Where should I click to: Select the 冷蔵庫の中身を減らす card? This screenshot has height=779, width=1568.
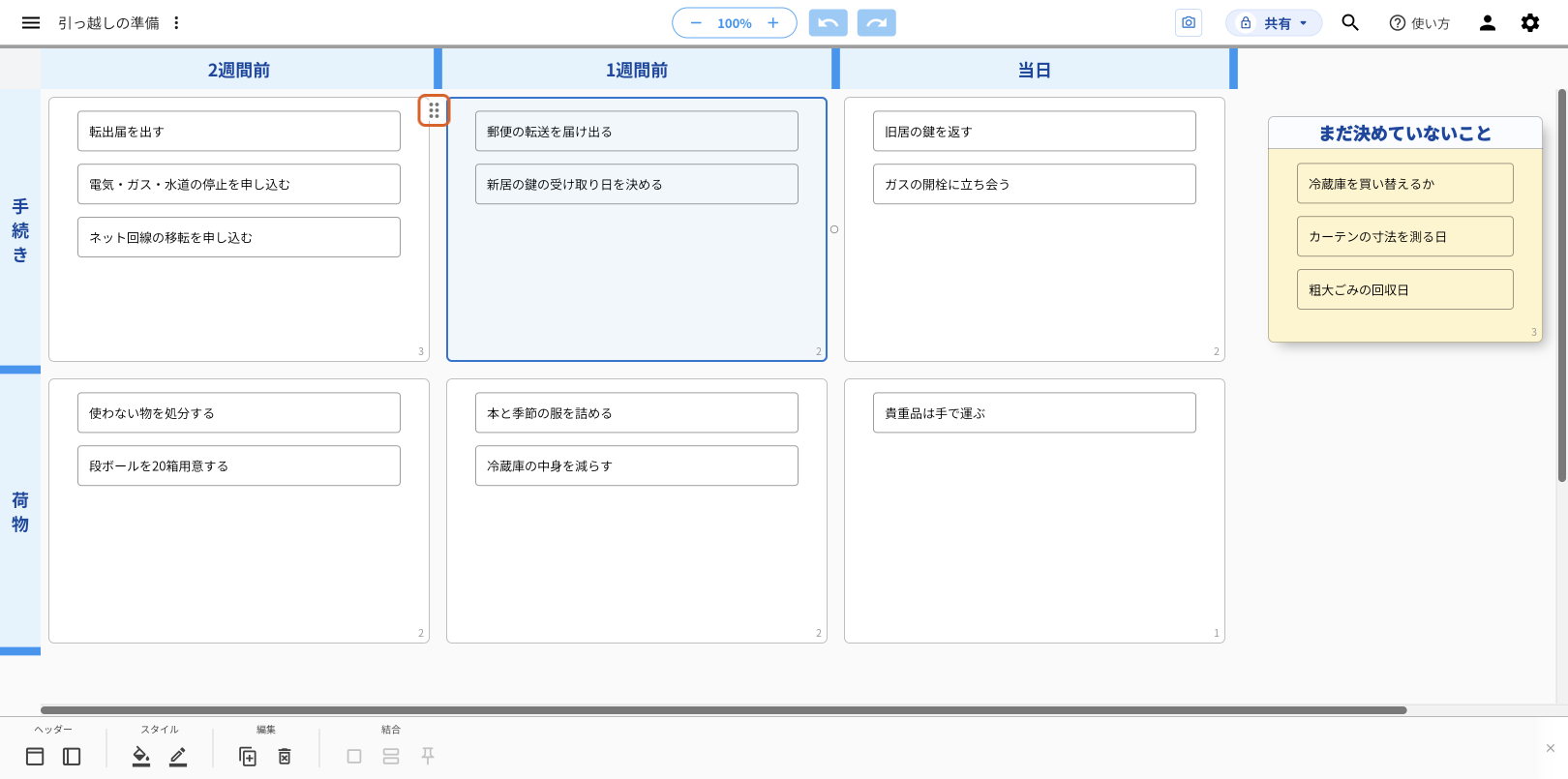(x=637, y=465)
